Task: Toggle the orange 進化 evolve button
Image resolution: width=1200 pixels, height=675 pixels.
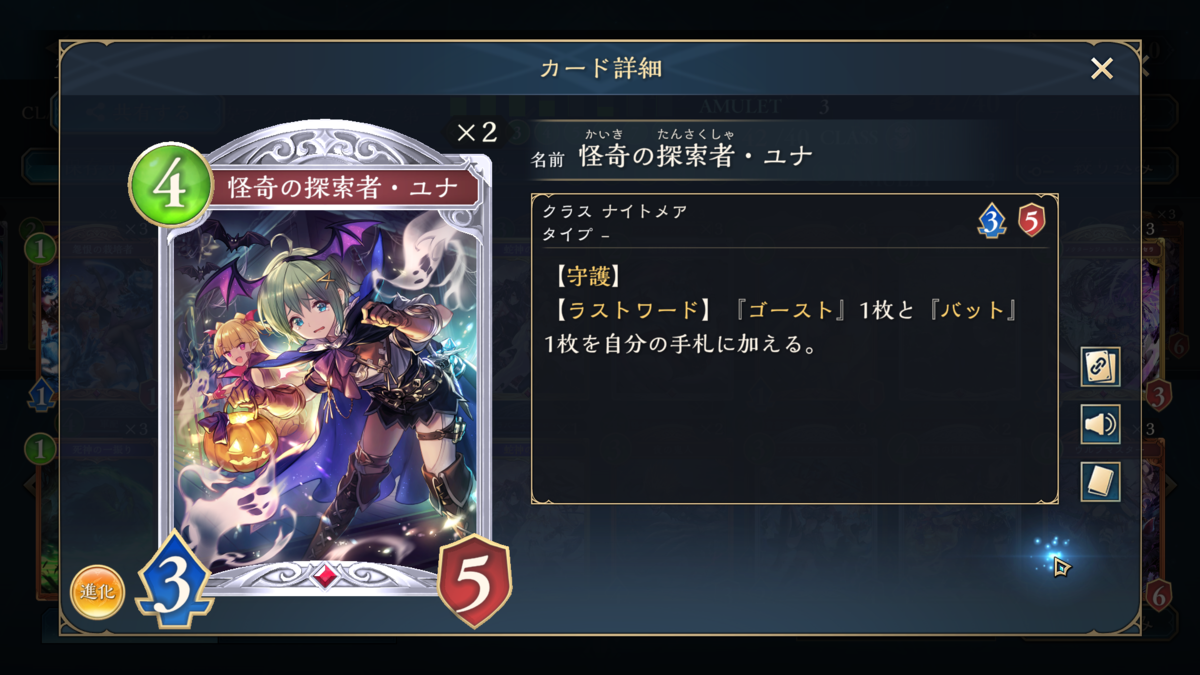Action: point(97,592)
